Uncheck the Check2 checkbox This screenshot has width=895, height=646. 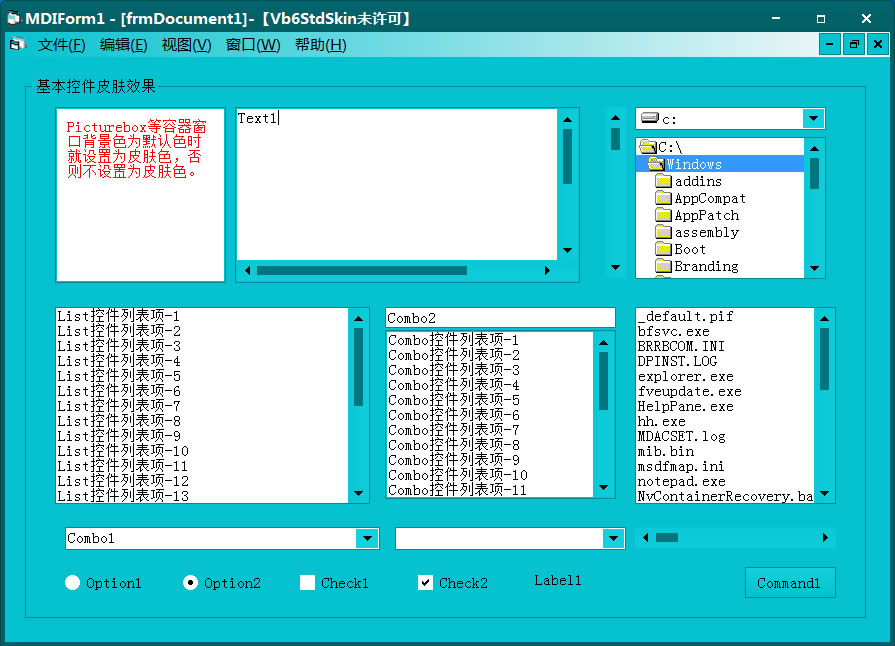tap(426, 583)
